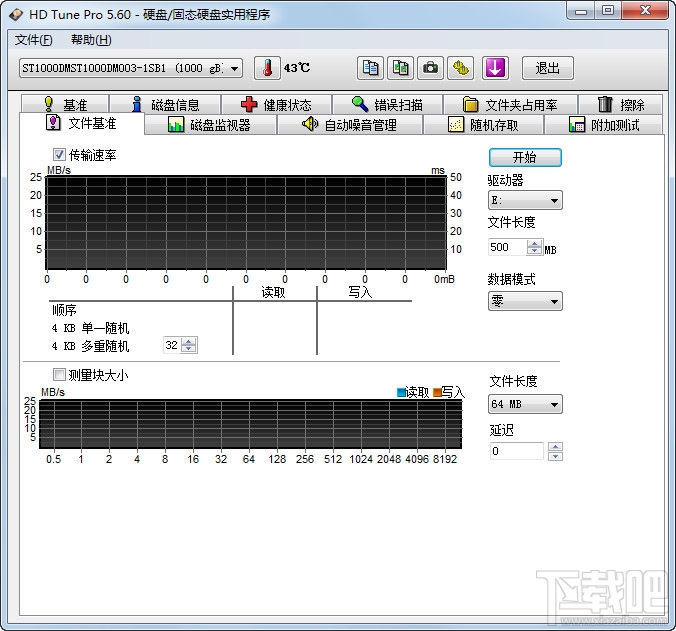676x631 pixels.
Task: Open the 附加测试 tab
Action: tap(604, 125)
